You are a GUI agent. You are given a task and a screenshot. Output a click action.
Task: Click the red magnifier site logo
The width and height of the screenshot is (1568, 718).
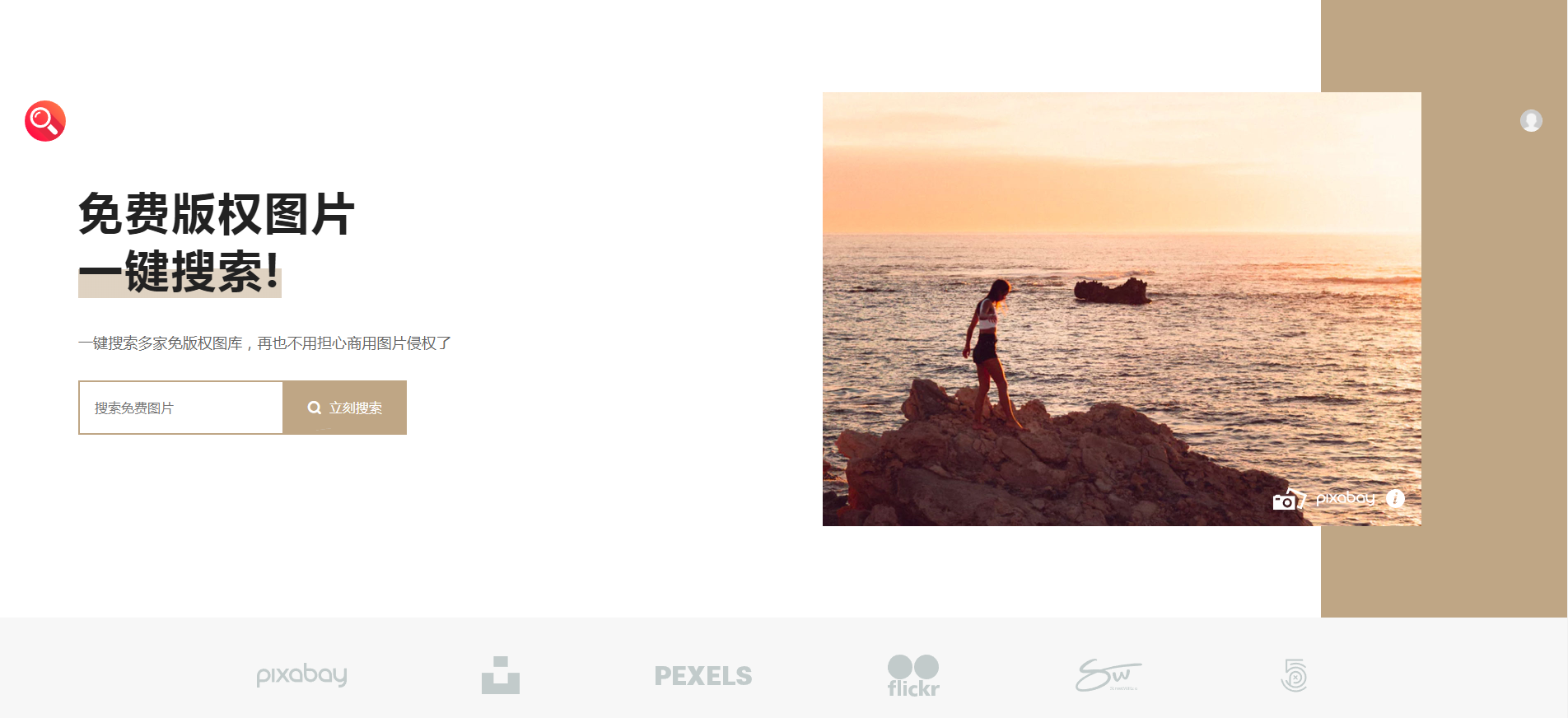pyautogui.click(x=45, y=121)
